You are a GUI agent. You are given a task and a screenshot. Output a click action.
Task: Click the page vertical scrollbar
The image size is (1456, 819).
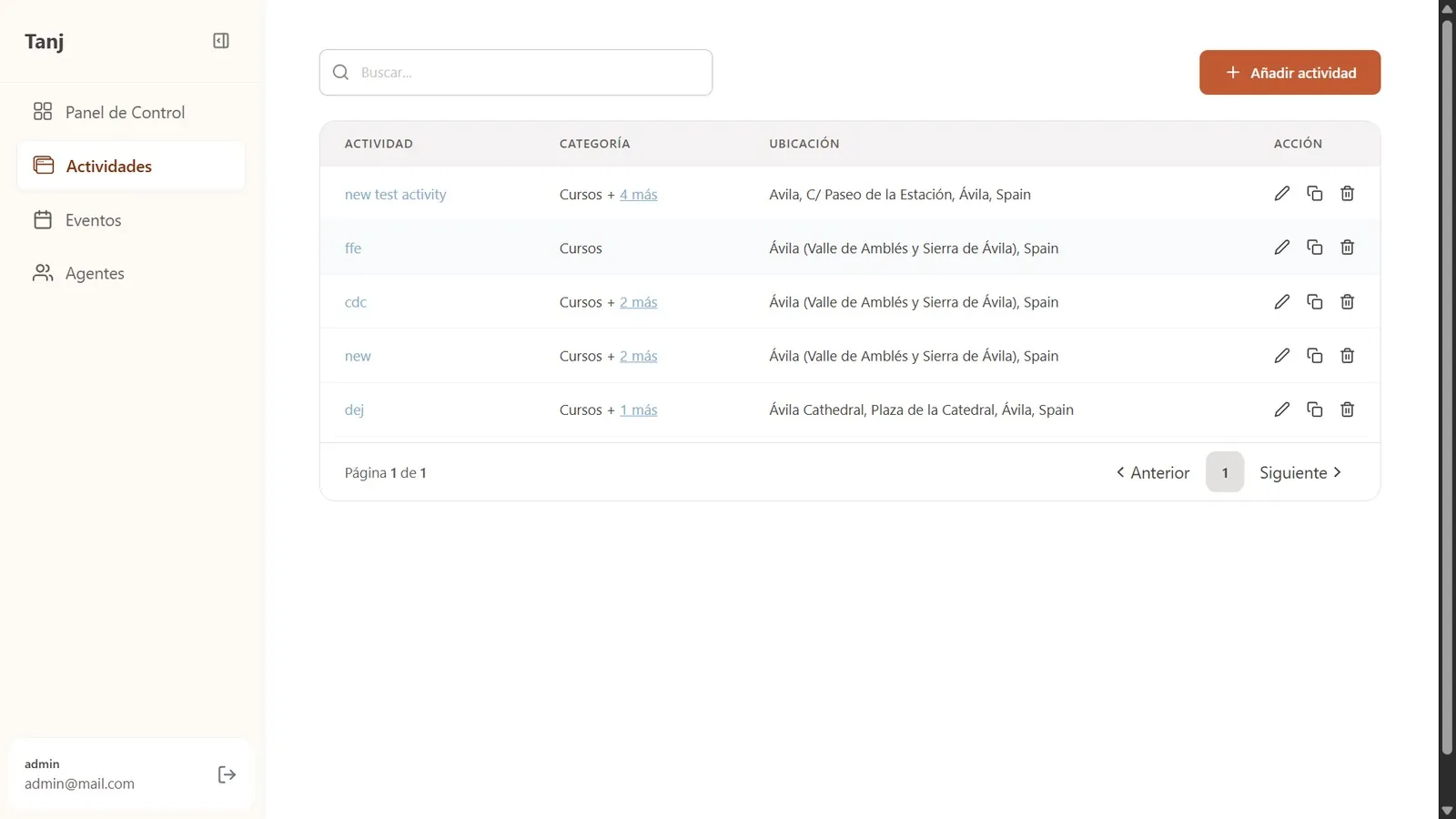[1447, 387]
